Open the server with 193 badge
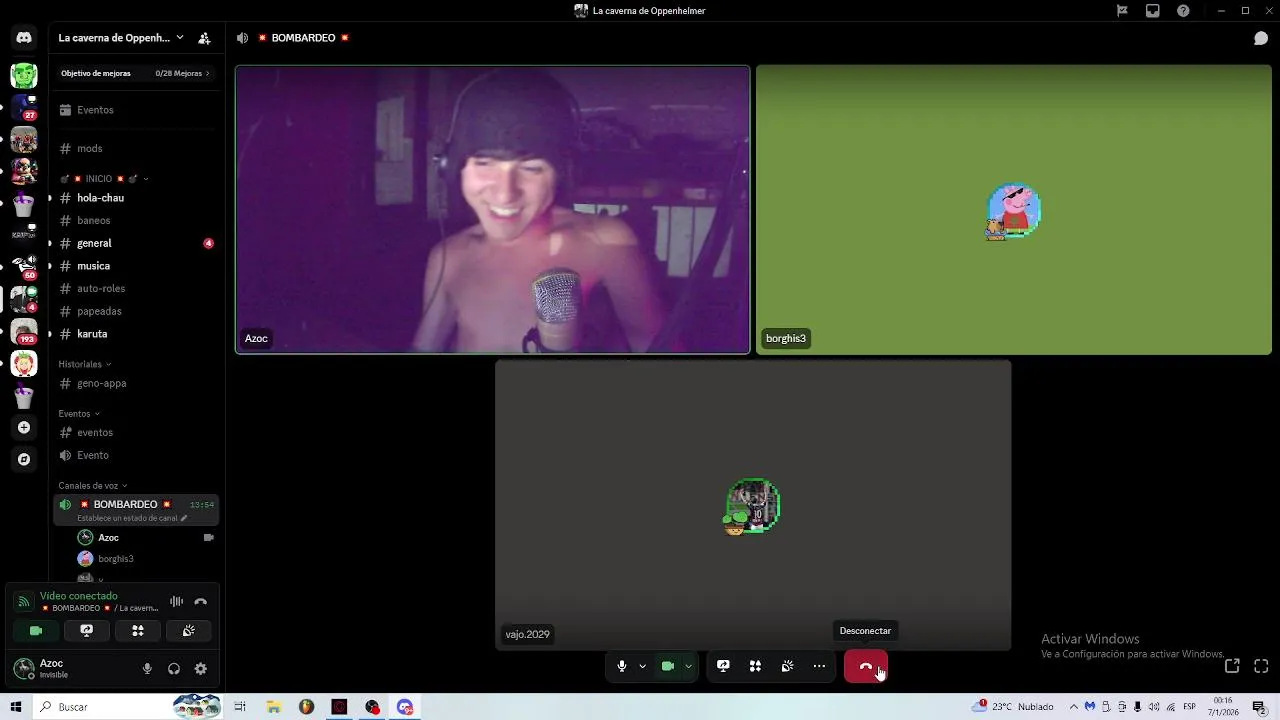This screenshot has width=1280, height=720. click(x=24, y=331)
